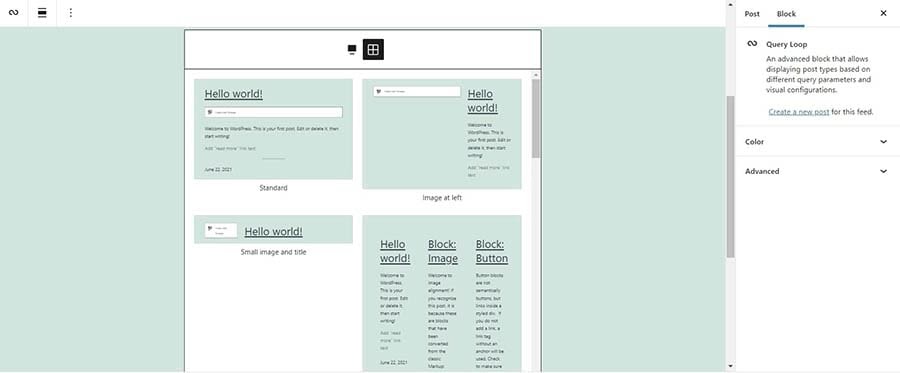Click the Color section chevron arrow

click(883, 142)
